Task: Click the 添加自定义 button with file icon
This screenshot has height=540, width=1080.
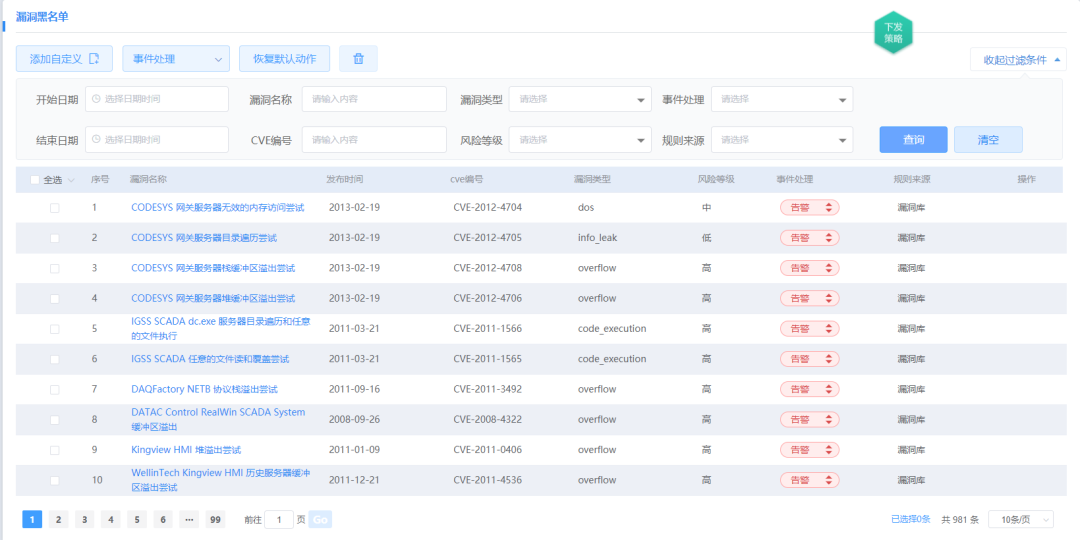Action: pos(64,59)
